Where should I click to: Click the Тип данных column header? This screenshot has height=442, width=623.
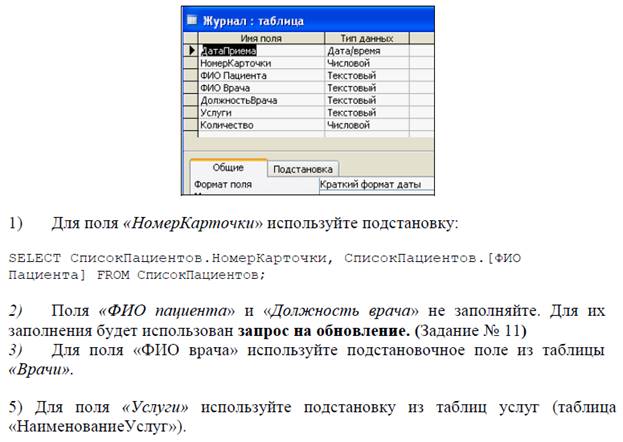[367, 38]
